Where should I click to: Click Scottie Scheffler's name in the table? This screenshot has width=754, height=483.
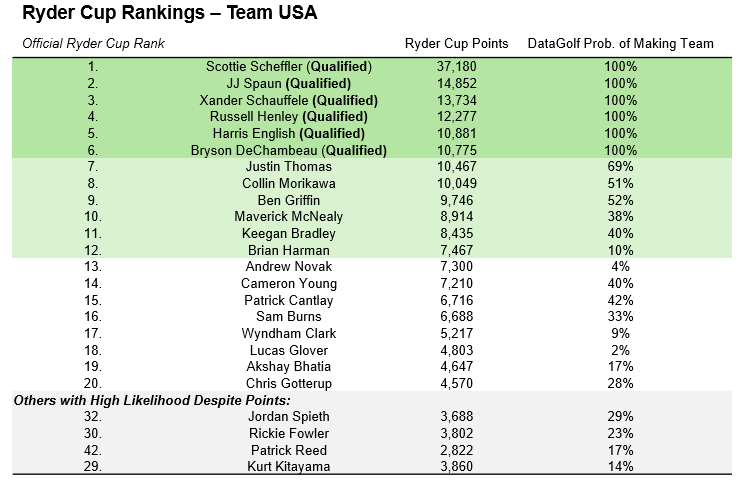[x=289, y=67]
